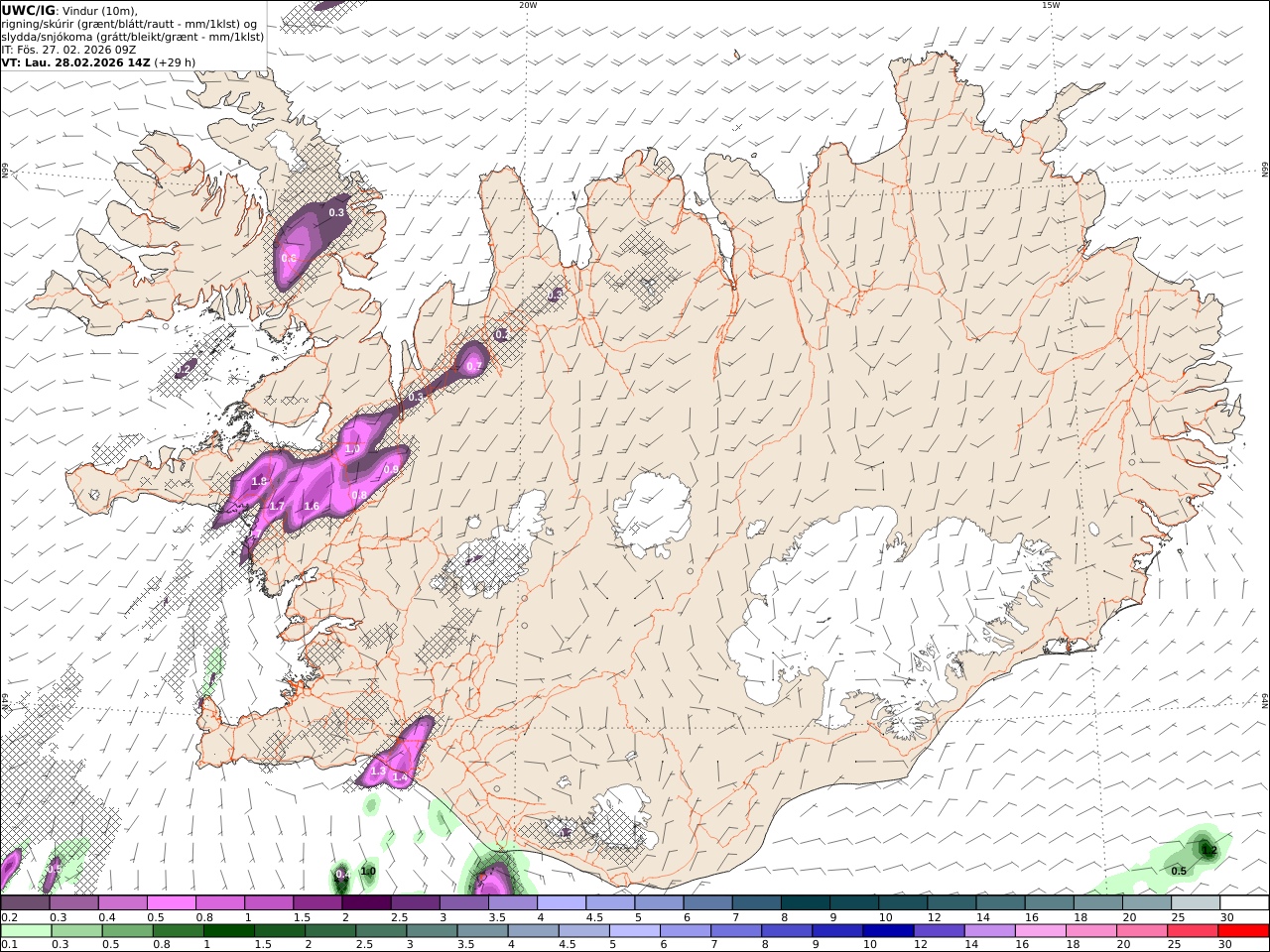
Task: Click the '15W' longitude label
Action: [1051, 5]
